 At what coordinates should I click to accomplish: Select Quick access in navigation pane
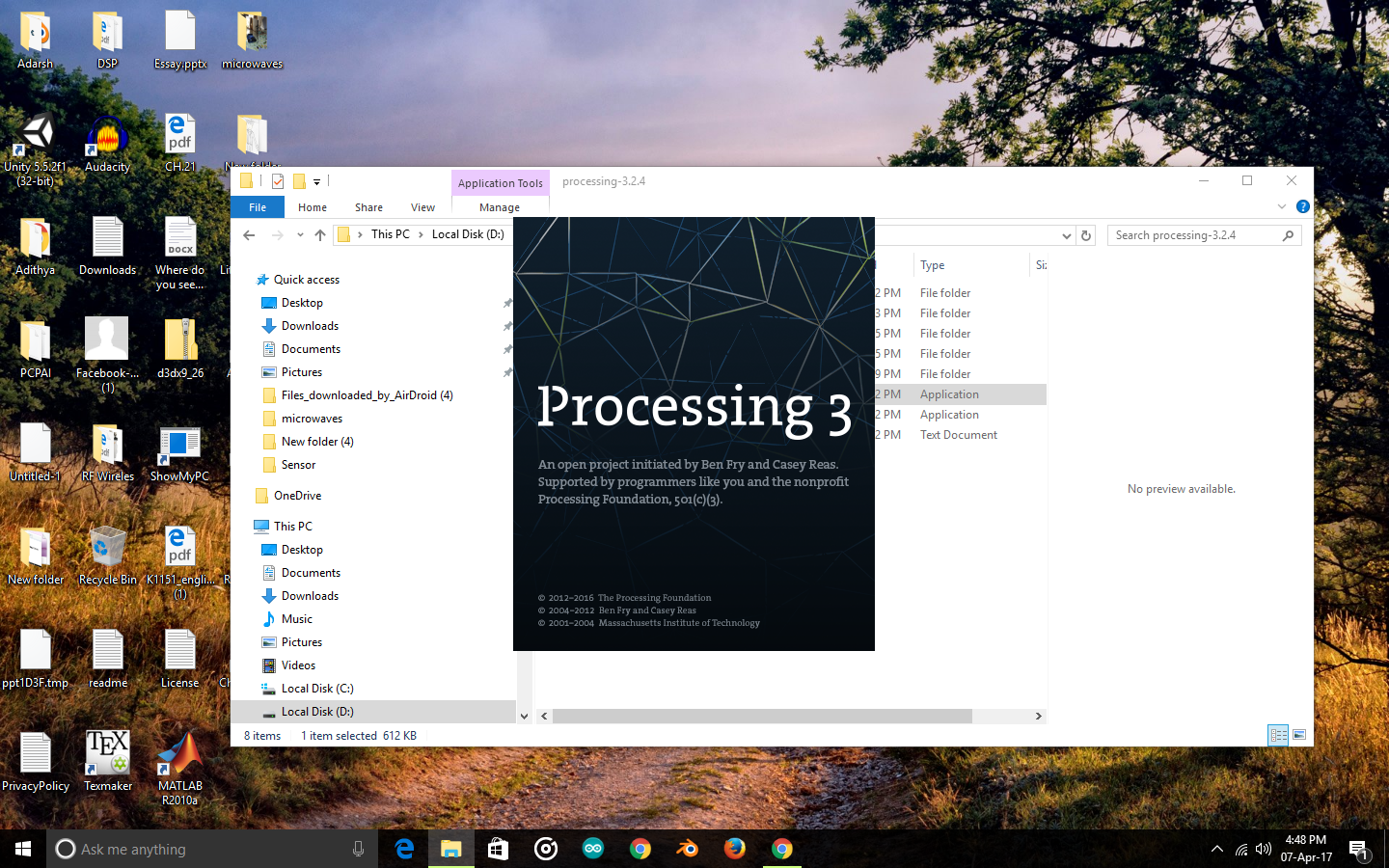click(306, 280)
